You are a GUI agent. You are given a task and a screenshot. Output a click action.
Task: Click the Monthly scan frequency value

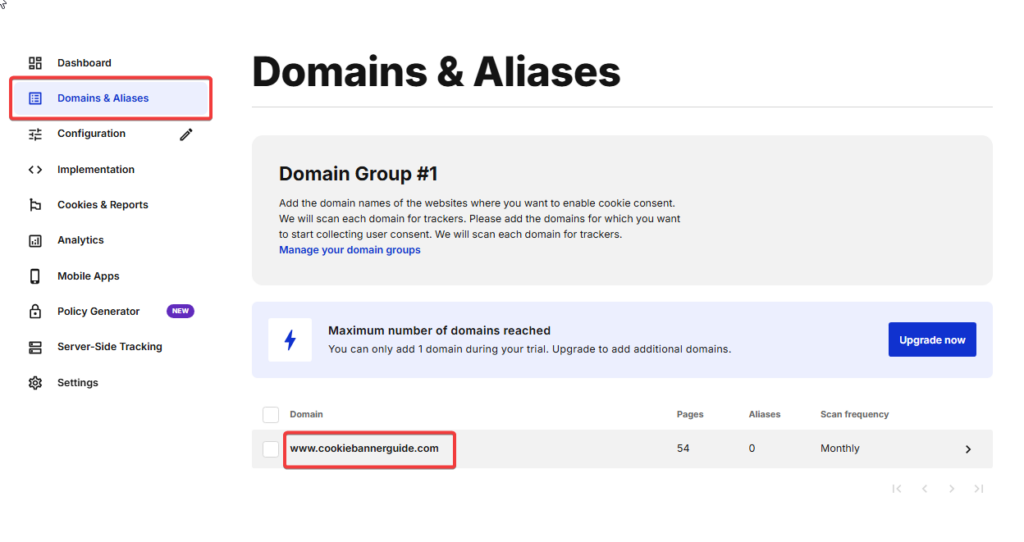click(840, 449)
